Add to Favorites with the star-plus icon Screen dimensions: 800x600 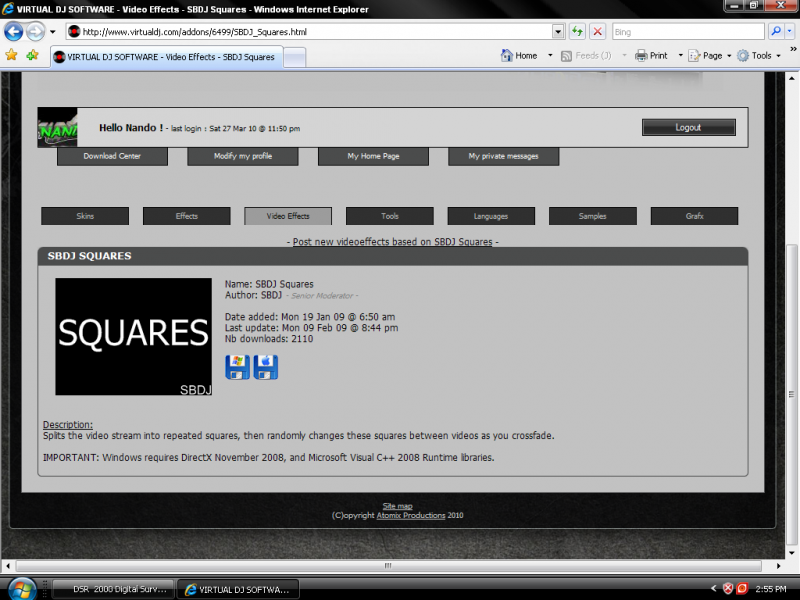click(x=32, y=55)
